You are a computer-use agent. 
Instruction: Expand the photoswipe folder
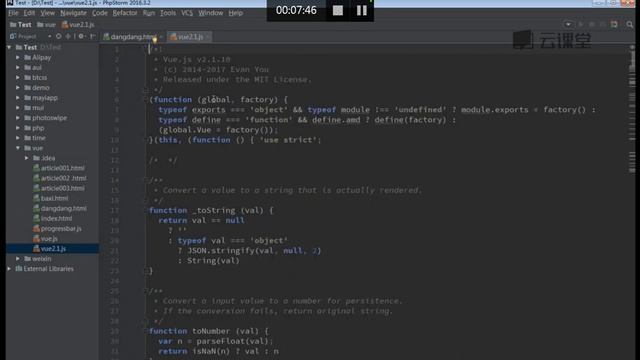click(18, 118)
